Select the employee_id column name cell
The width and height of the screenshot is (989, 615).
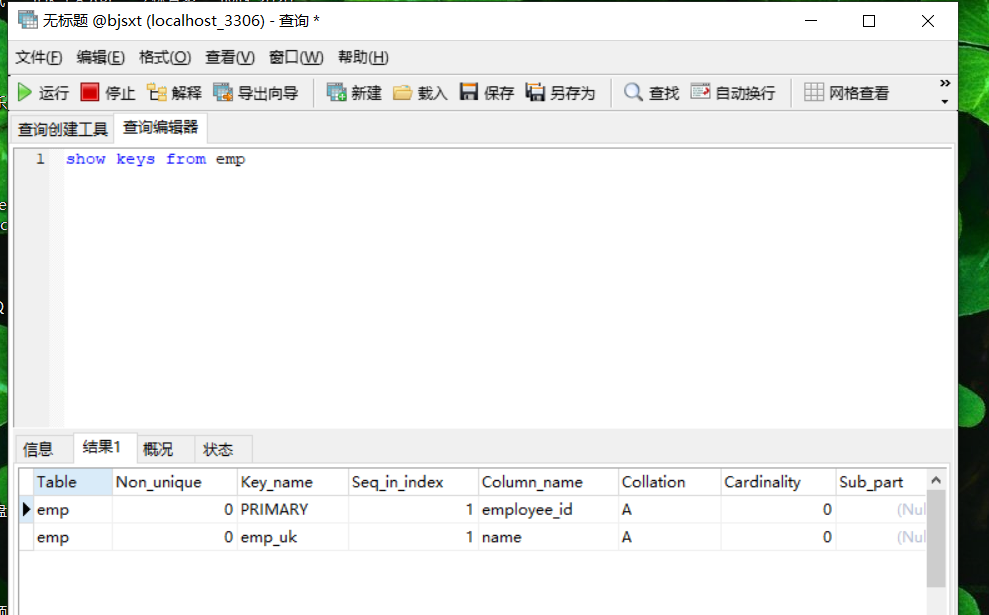548,510
